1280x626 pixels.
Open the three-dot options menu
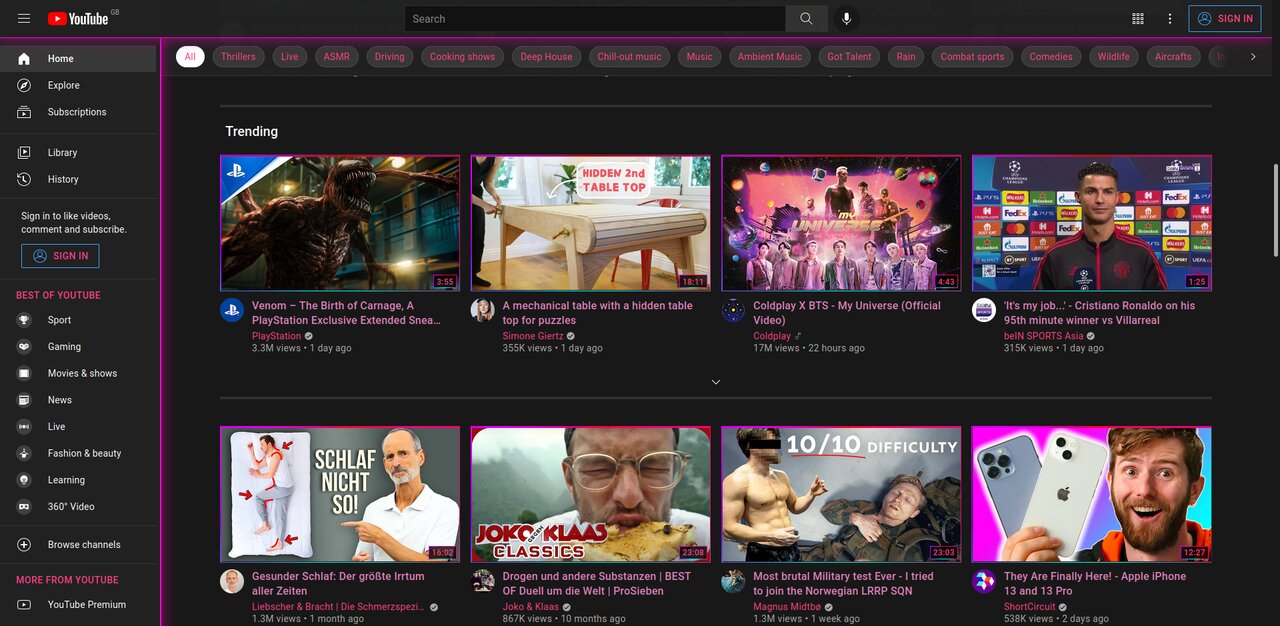tap(1169, 18)
